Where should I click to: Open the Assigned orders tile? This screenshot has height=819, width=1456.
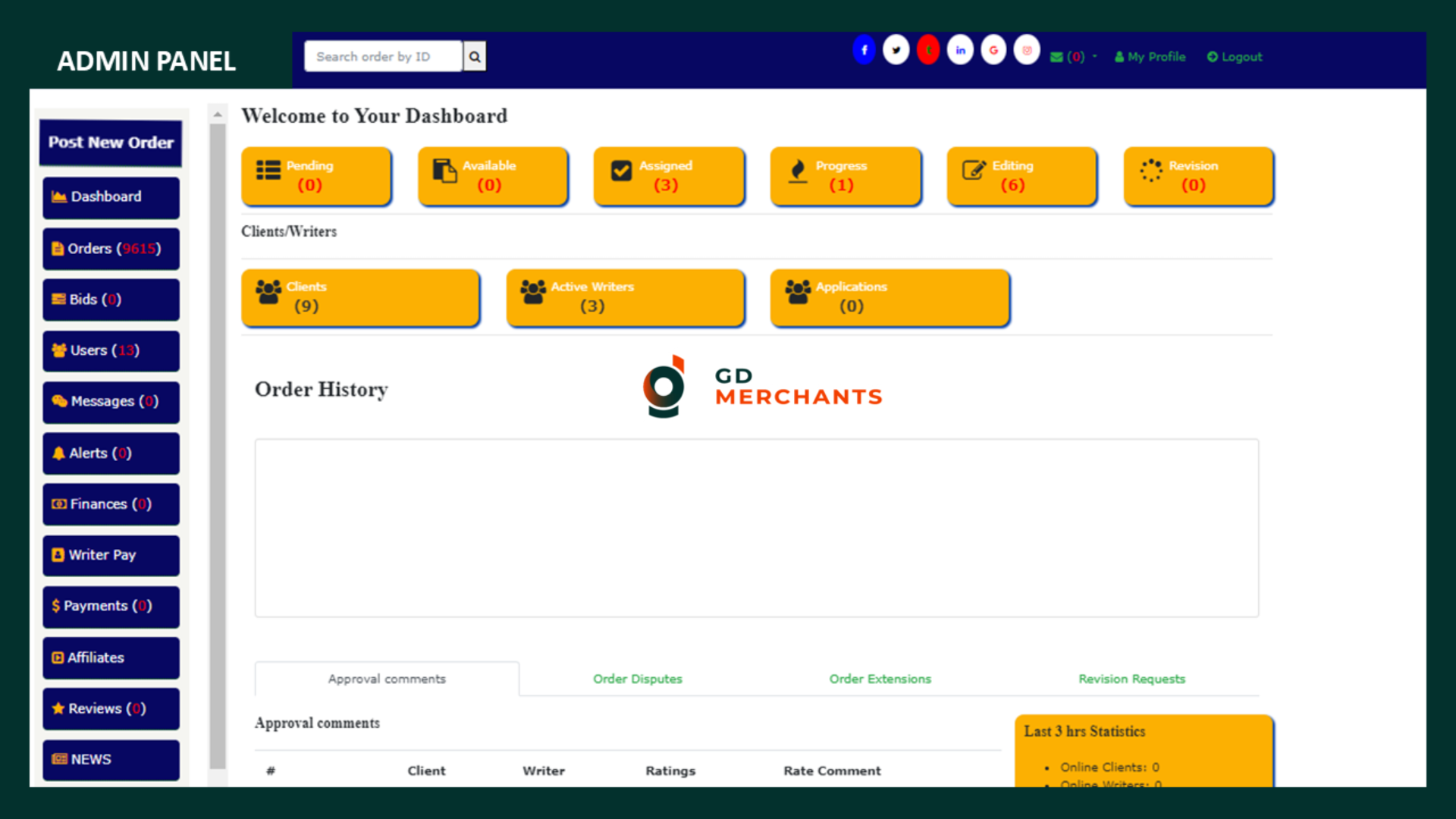(668, 176)
